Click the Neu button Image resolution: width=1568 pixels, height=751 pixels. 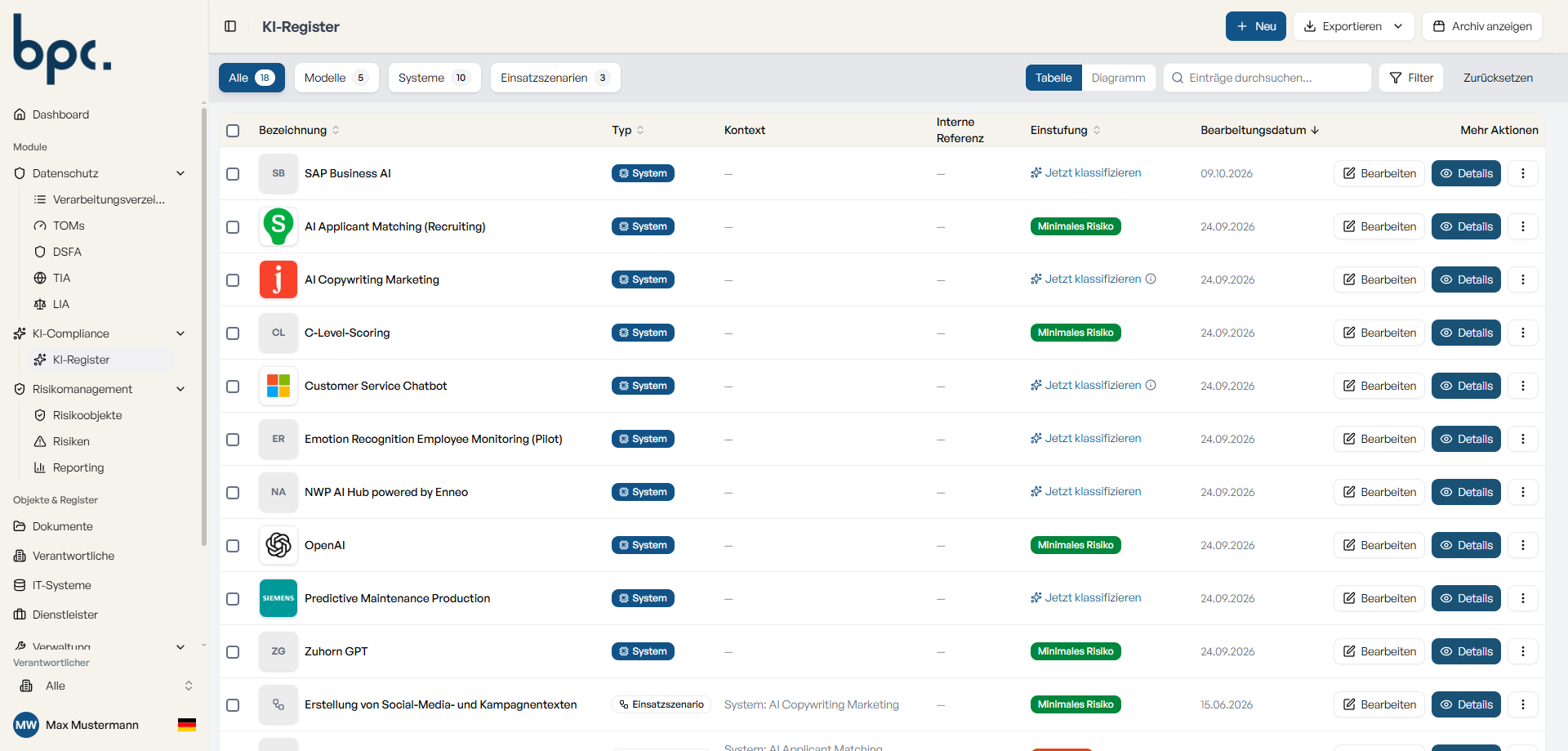(1255, 26)
